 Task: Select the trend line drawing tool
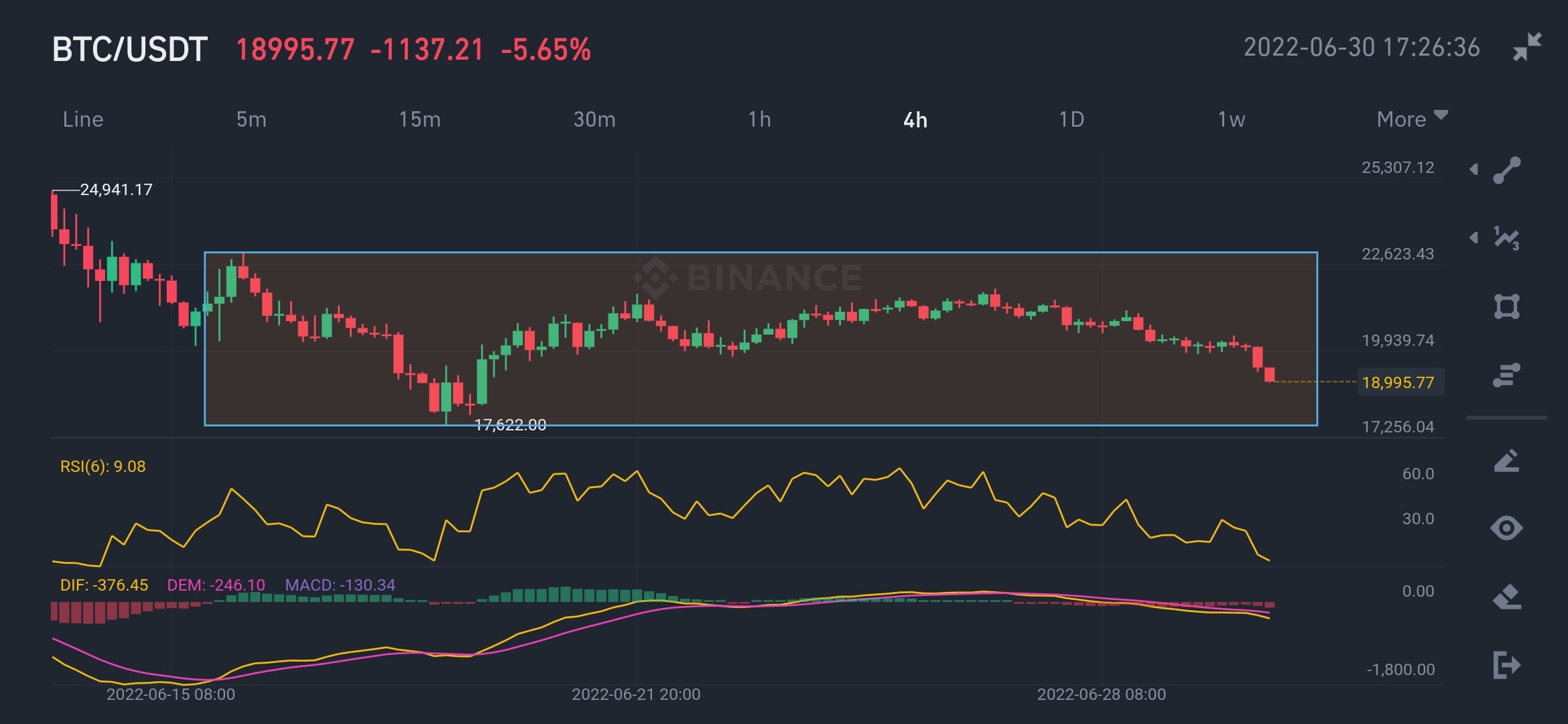(x=1506, y=170)
